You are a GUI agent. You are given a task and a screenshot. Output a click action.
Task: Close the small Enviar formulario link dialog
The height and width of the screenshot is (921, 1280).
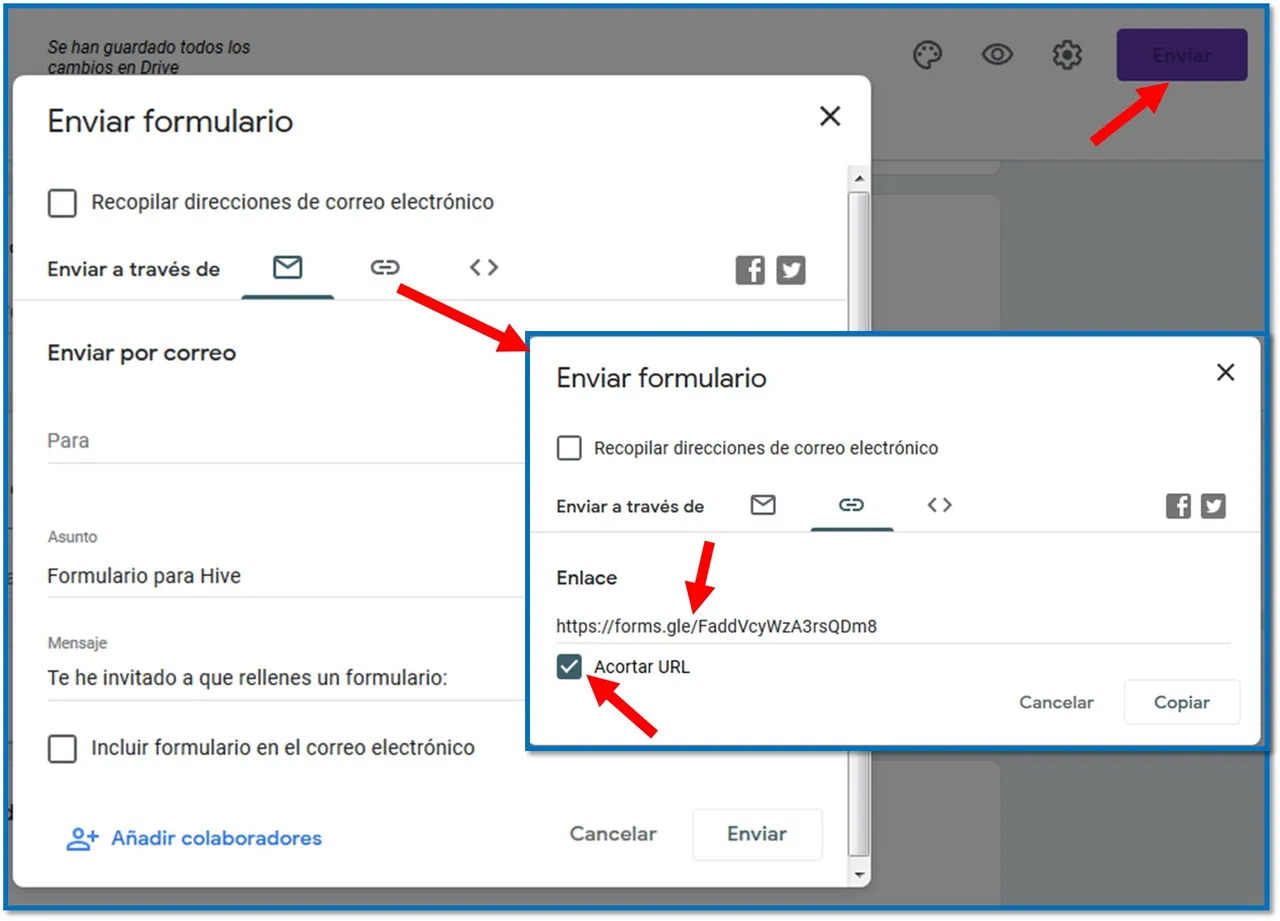[x=1225, y=372]
